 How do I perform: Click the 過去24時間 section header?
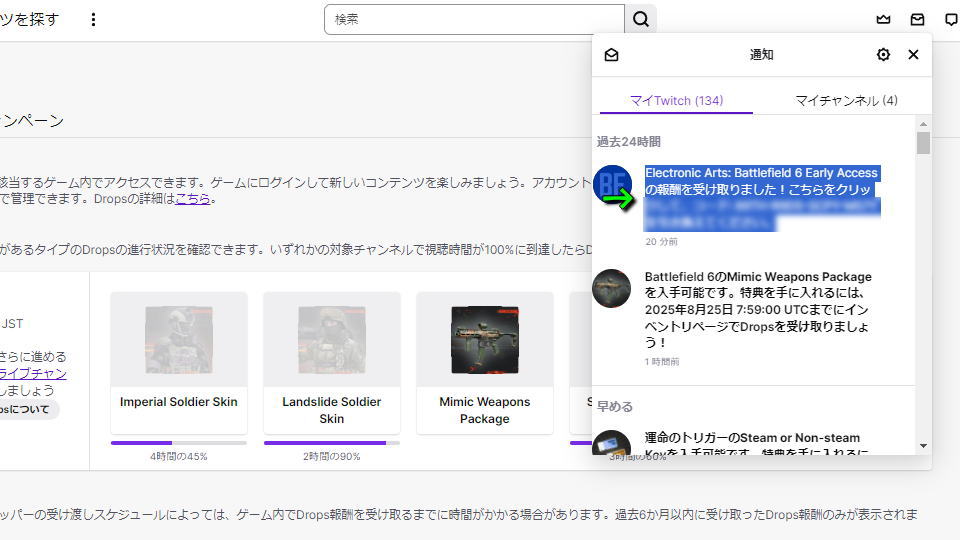(629, 141)
